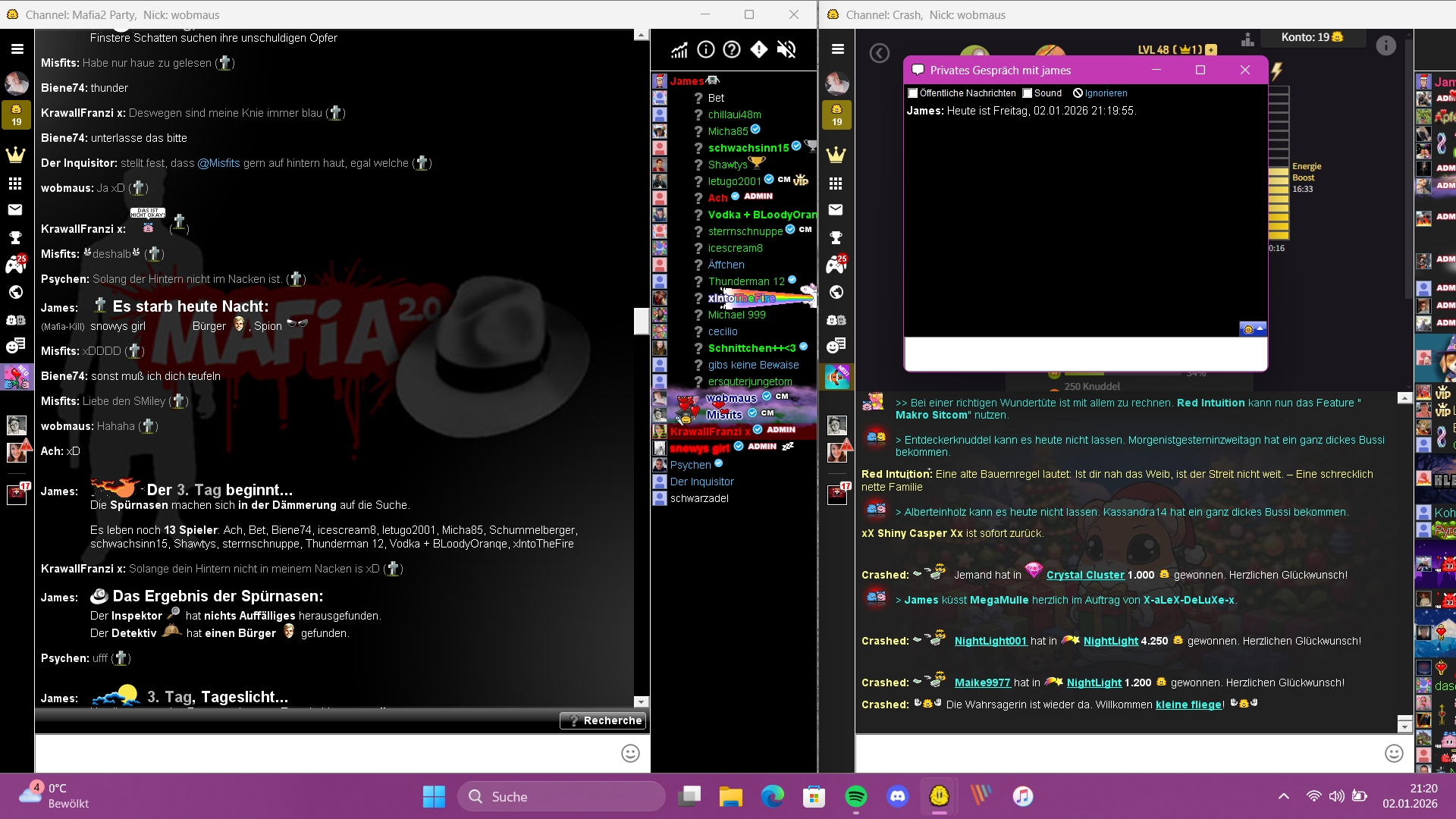The width and height of the screenshot is (1456, 819).
Task: Click the private chat message input field
Action: tap(1084, 354)
